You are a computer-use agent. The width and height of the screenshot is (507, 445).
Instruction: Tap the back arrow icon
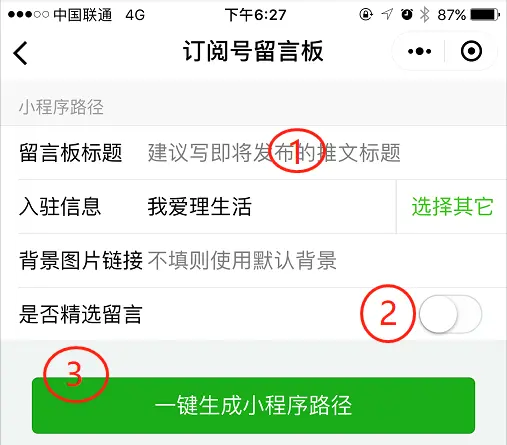tap(20, 53)
